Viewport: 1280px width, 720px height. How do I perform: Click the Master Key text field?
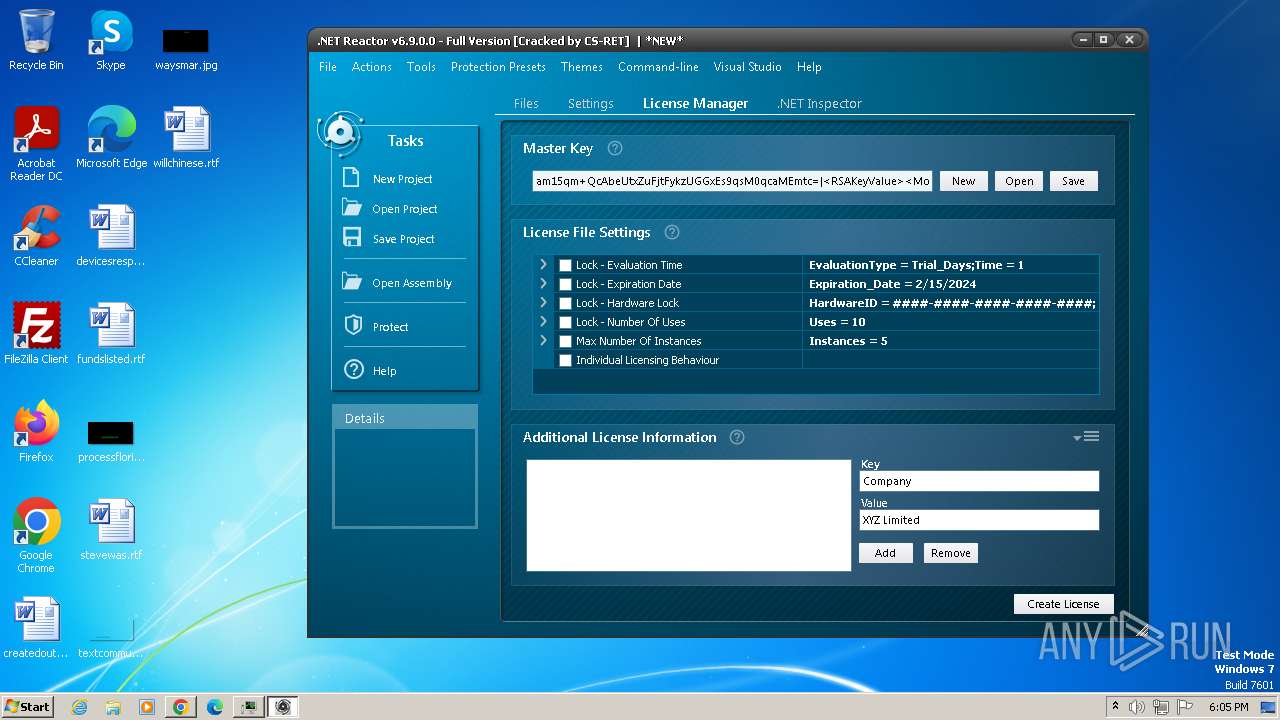(732, 181)
